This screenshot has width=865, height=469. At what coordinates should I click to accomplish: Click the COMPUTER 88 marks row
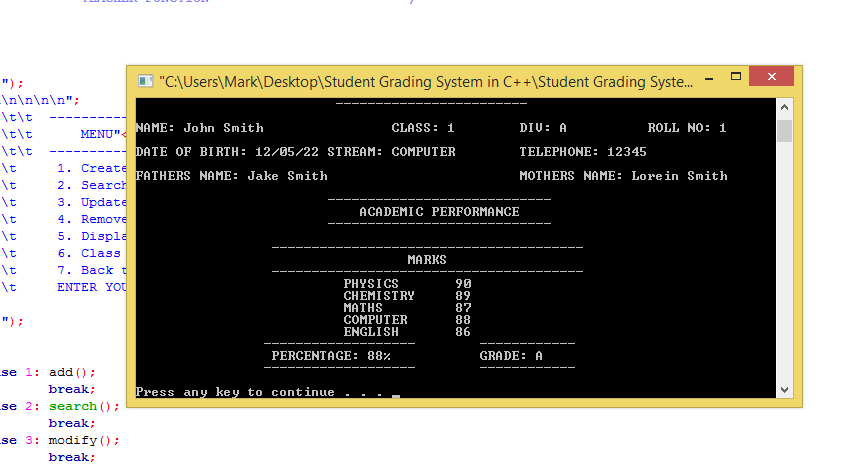(407, 320)
